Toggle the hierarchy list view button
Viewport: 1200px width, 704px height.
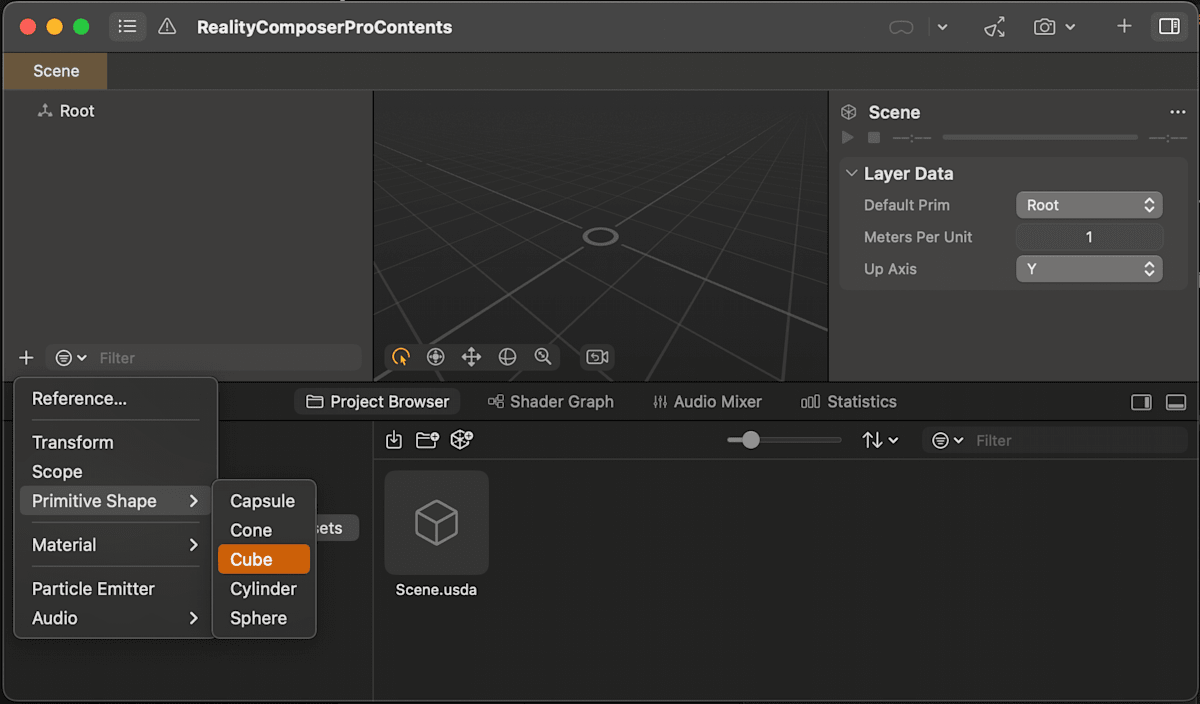127,27
